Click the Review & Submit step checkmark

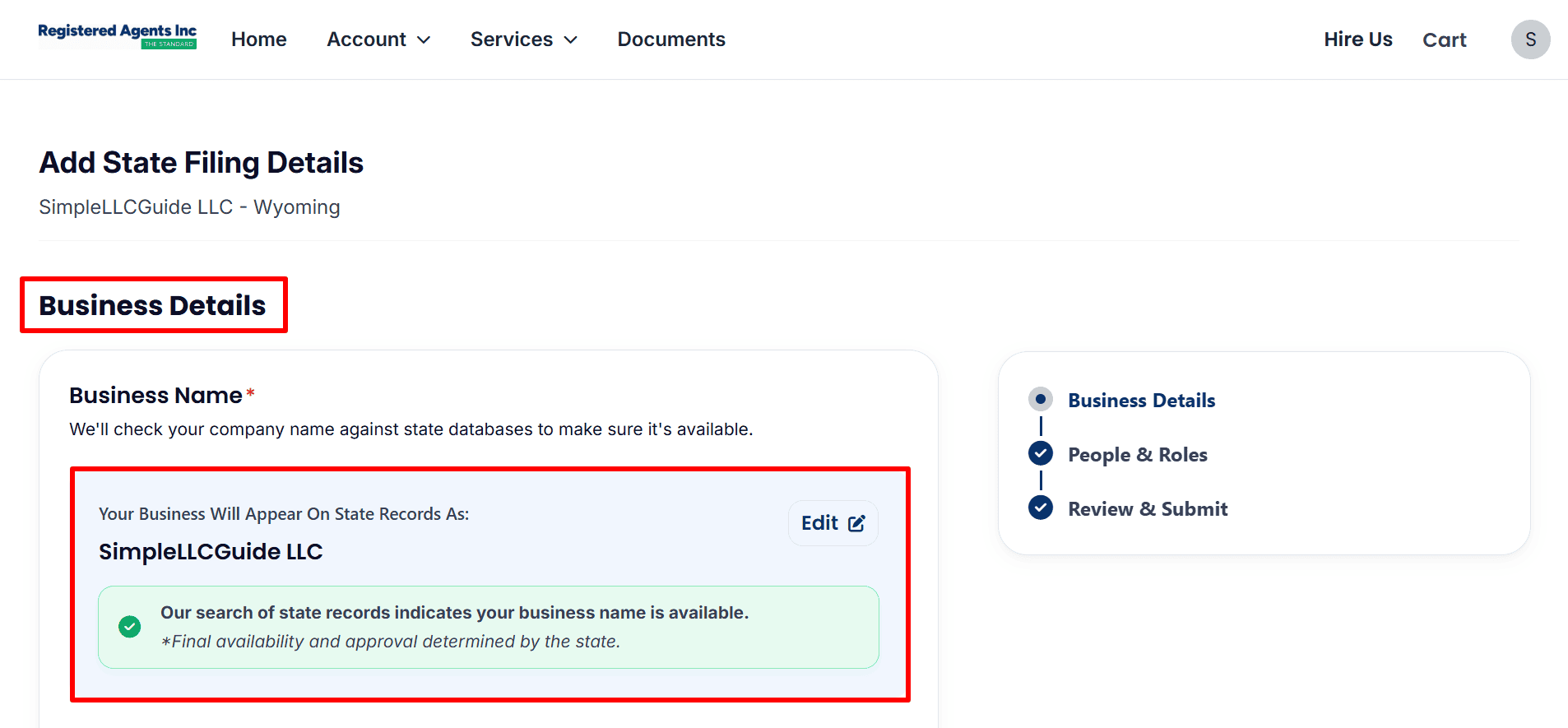(x=1041, y=508)
